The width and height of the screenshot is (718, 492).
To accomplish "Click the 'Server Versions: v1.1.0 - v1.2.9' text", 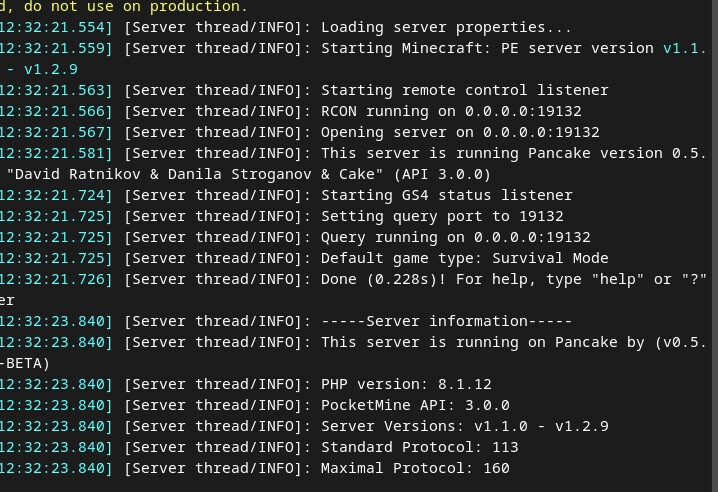I will (x=464, y=426).
